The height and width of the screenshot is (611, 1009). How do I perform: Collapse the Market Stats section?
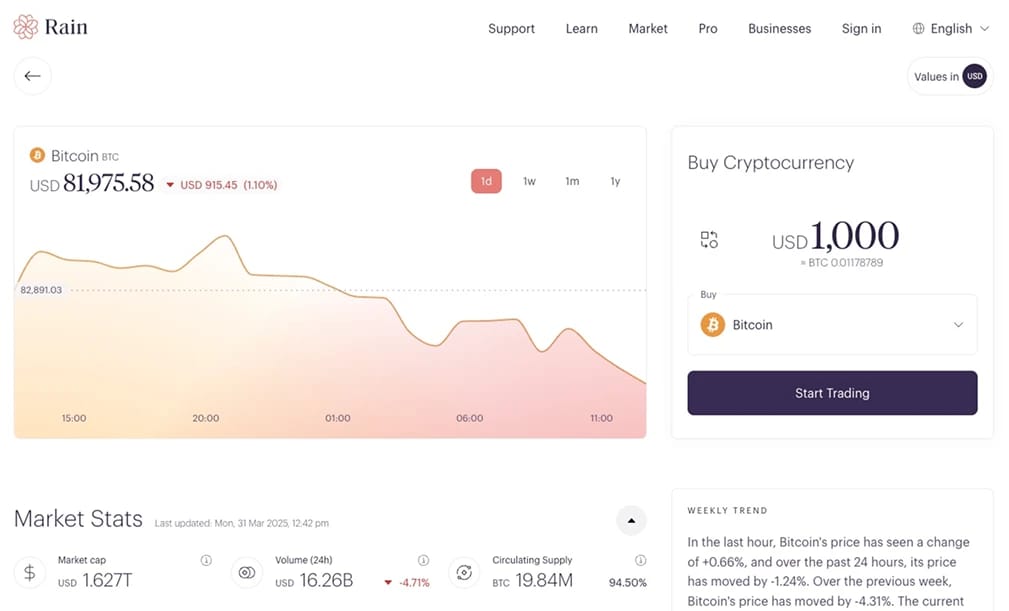(x=631, y=520)
